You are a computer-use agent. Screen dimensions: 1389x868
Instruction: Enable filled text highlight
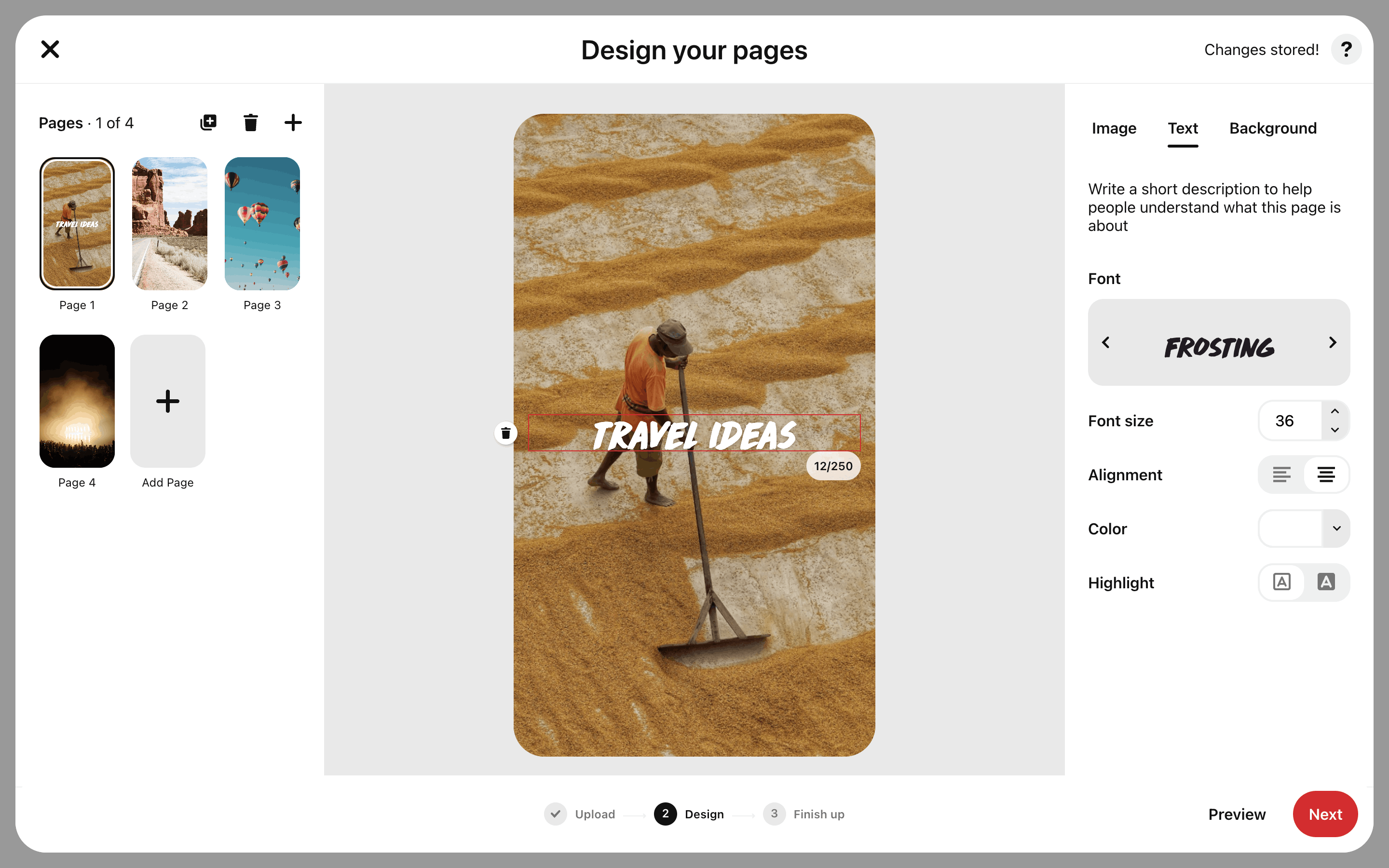(1326, 582)
